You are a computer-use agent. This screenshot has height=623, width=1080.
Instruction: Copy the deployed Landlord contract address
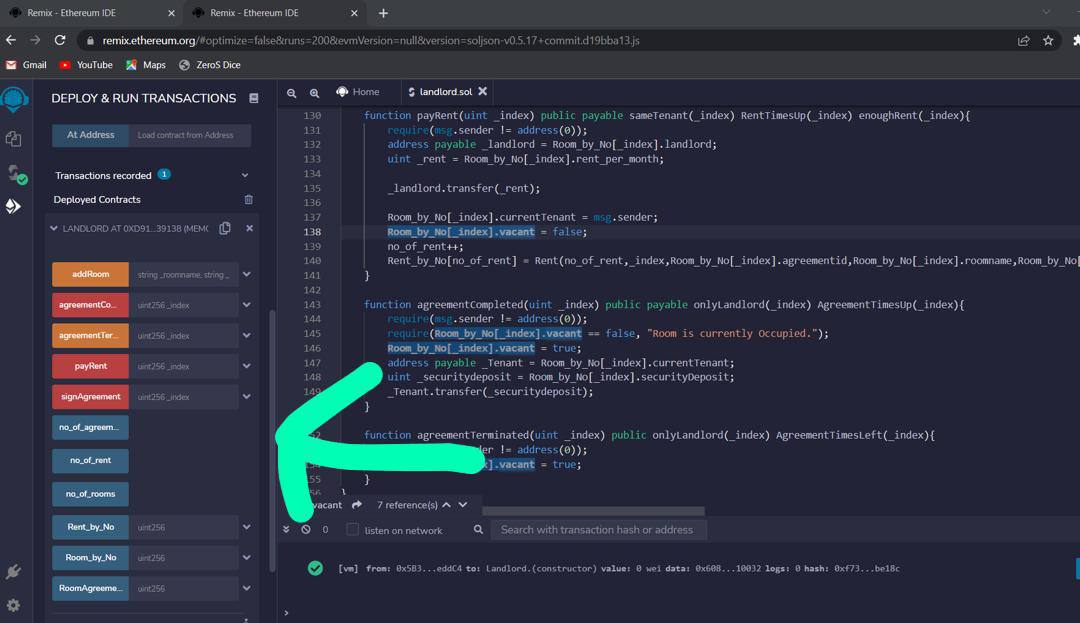225,228
